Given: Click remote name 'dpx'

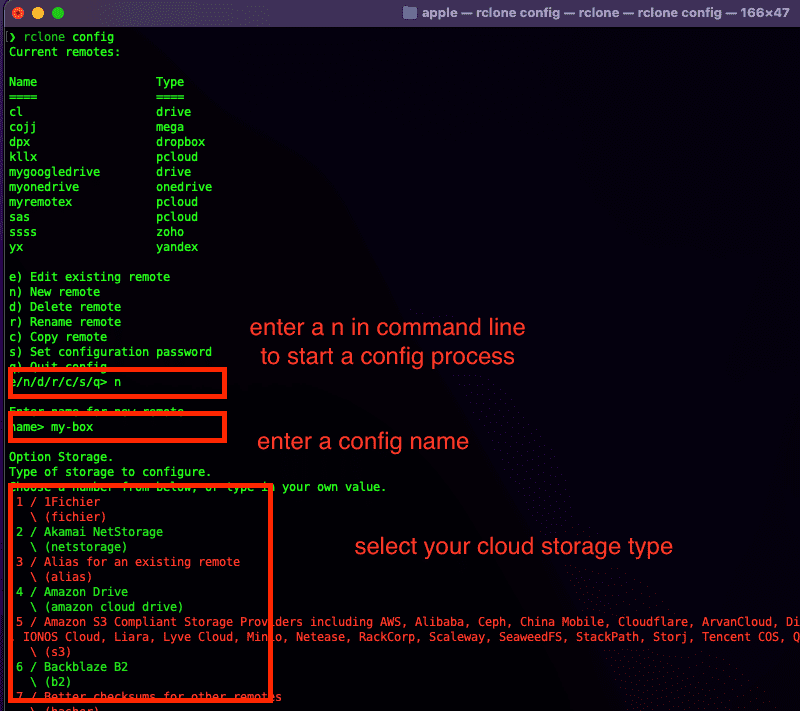Looking at the screenshot, I should point(19,142).
